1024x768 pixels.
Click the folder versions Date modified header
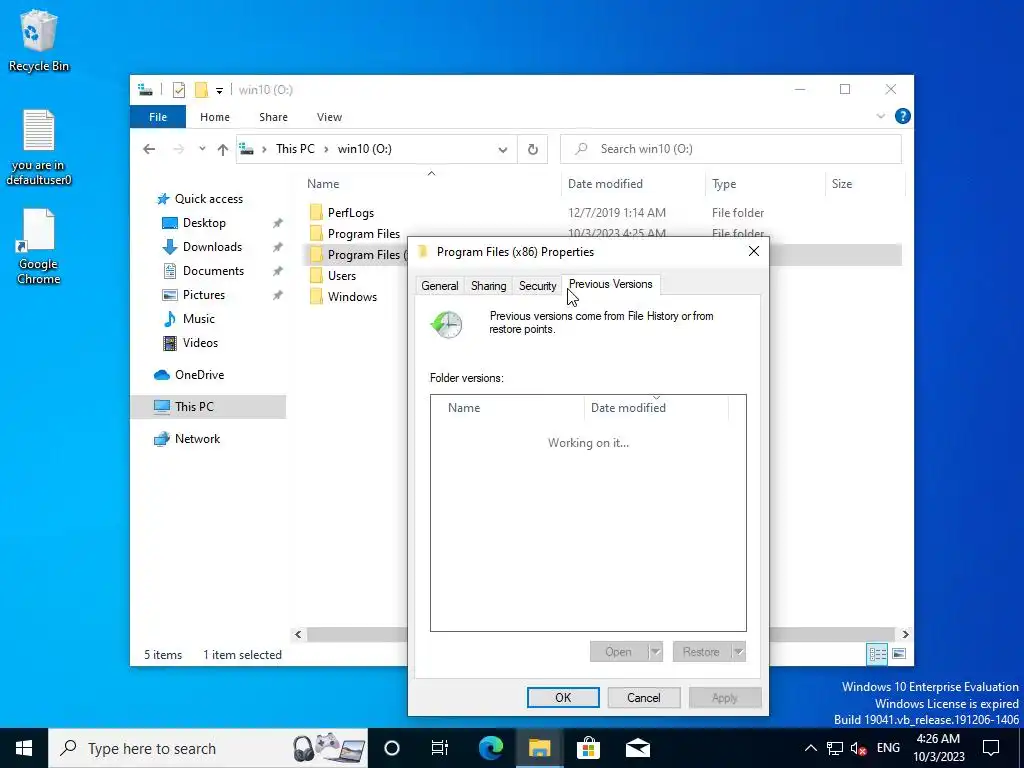656,408
